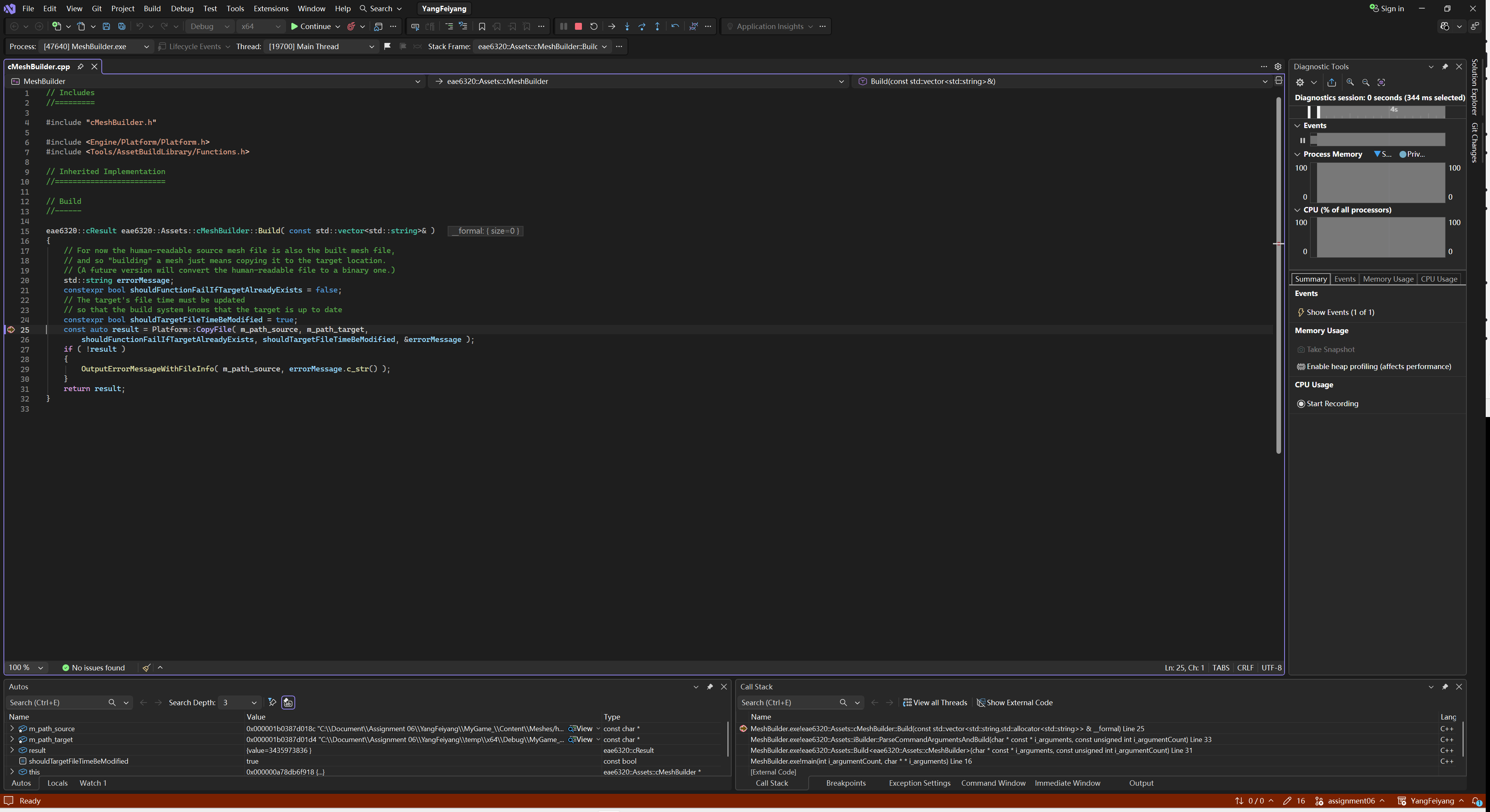Pin the Diagnostic Tools panel
1490x812 pixels.
[1445, 67]
